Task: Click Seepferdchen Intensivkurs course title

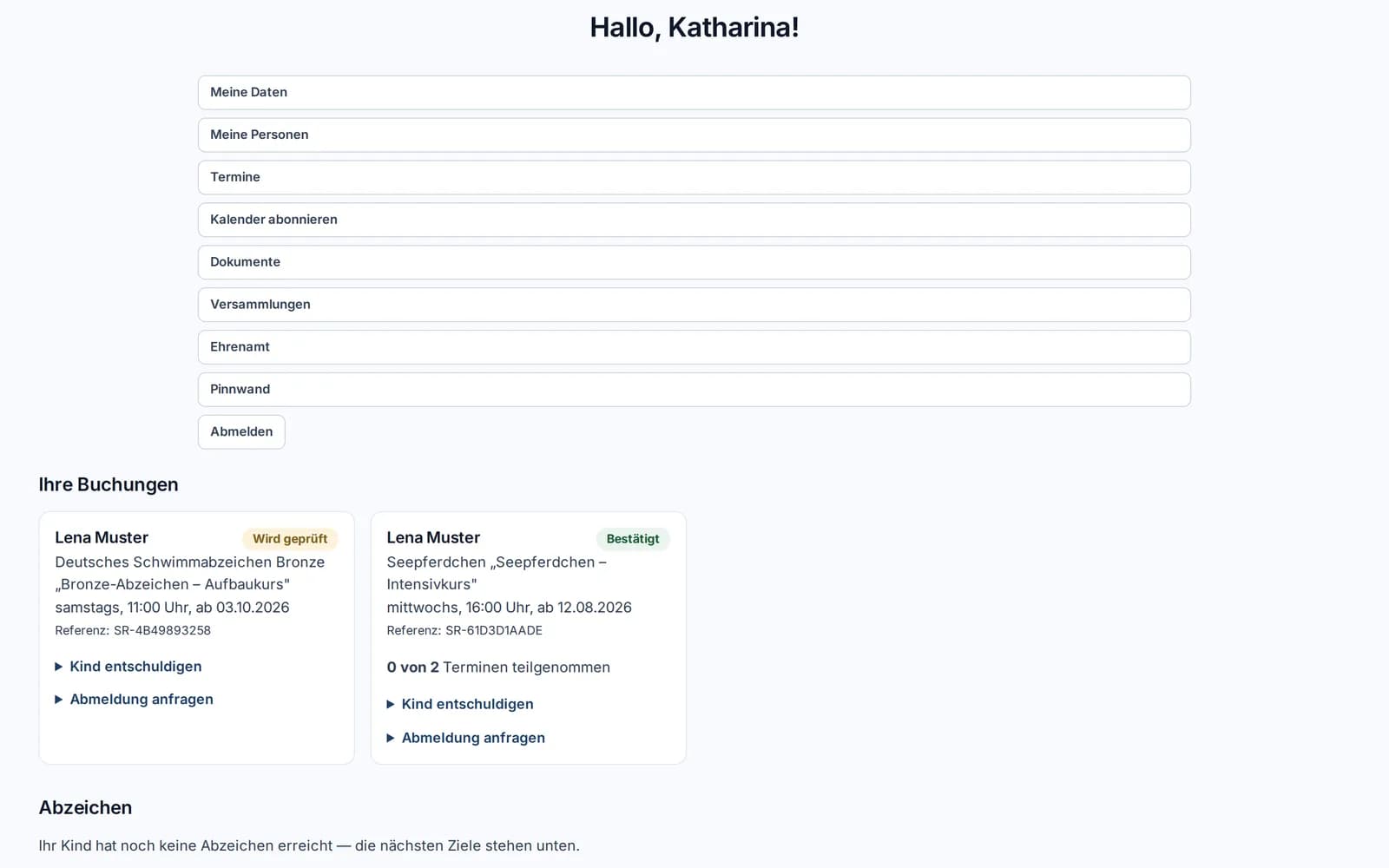Action: click(497, 574)
